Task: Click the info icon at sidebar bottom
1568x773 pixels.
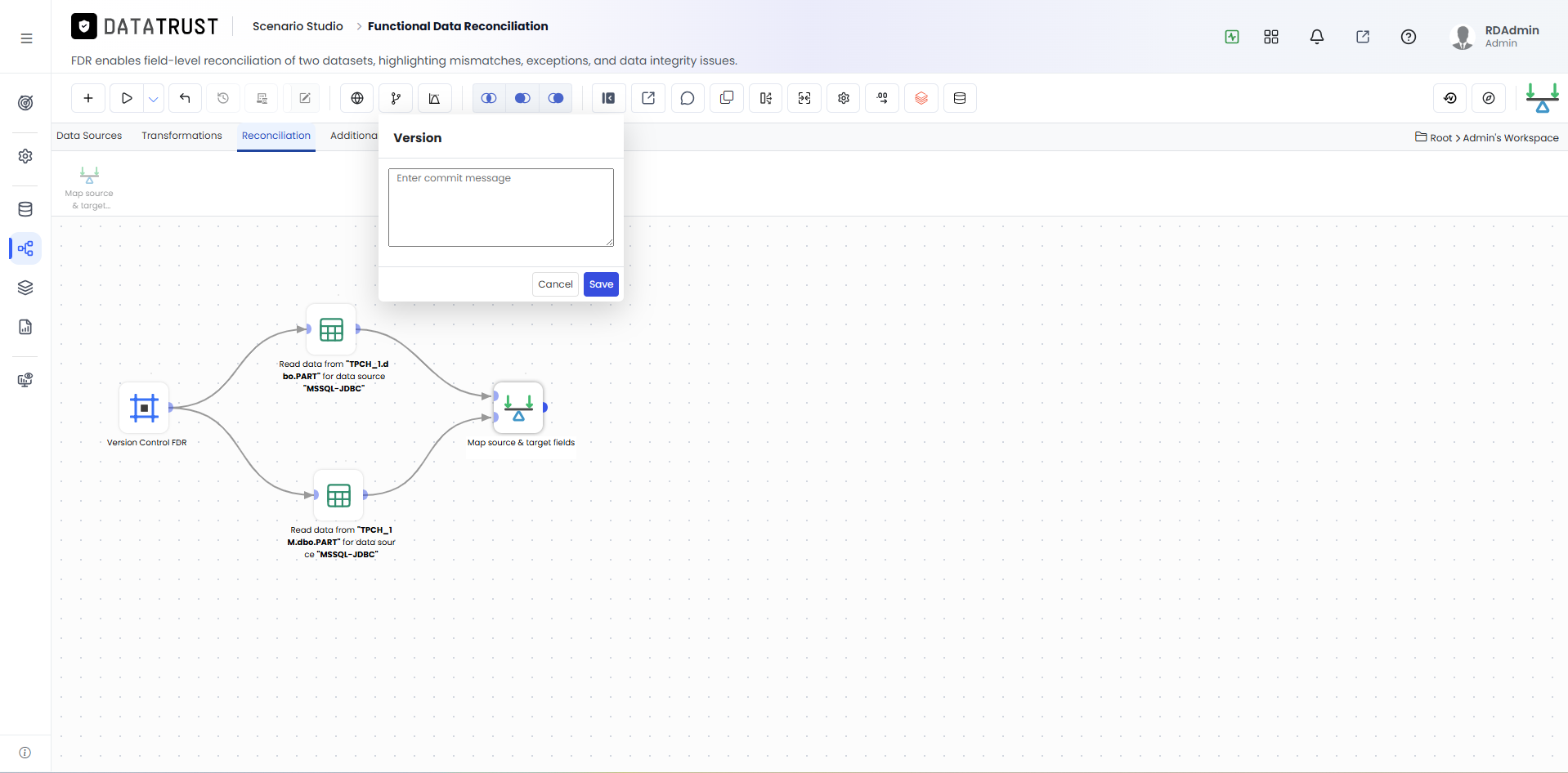Action: click(x=25, y=753)
